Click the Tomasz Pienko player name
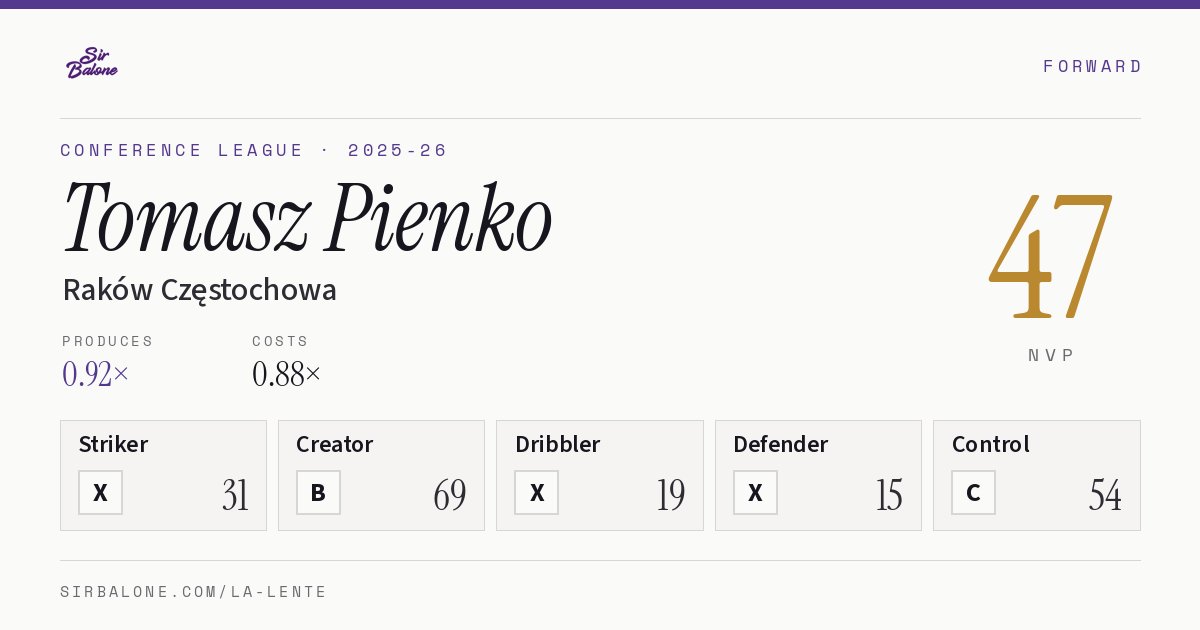The height and width of the screenshot is (630, 1200). (x=307, y=218)
